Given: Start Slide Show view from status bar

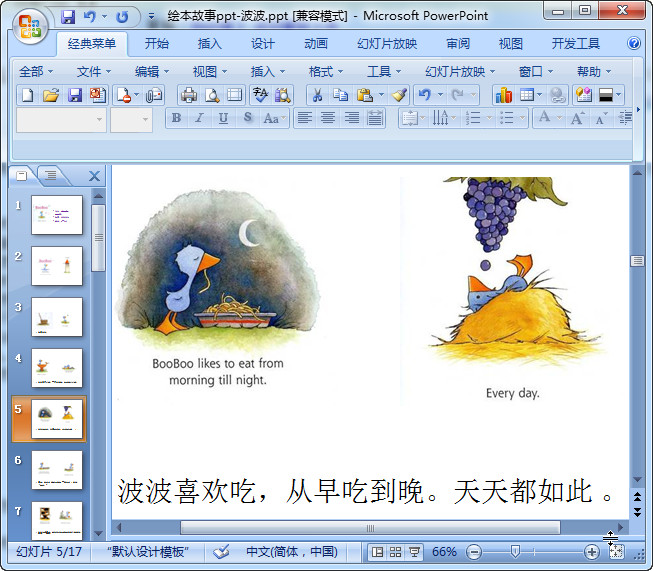Looking at the screenshot, I should [x=414, y=552].
